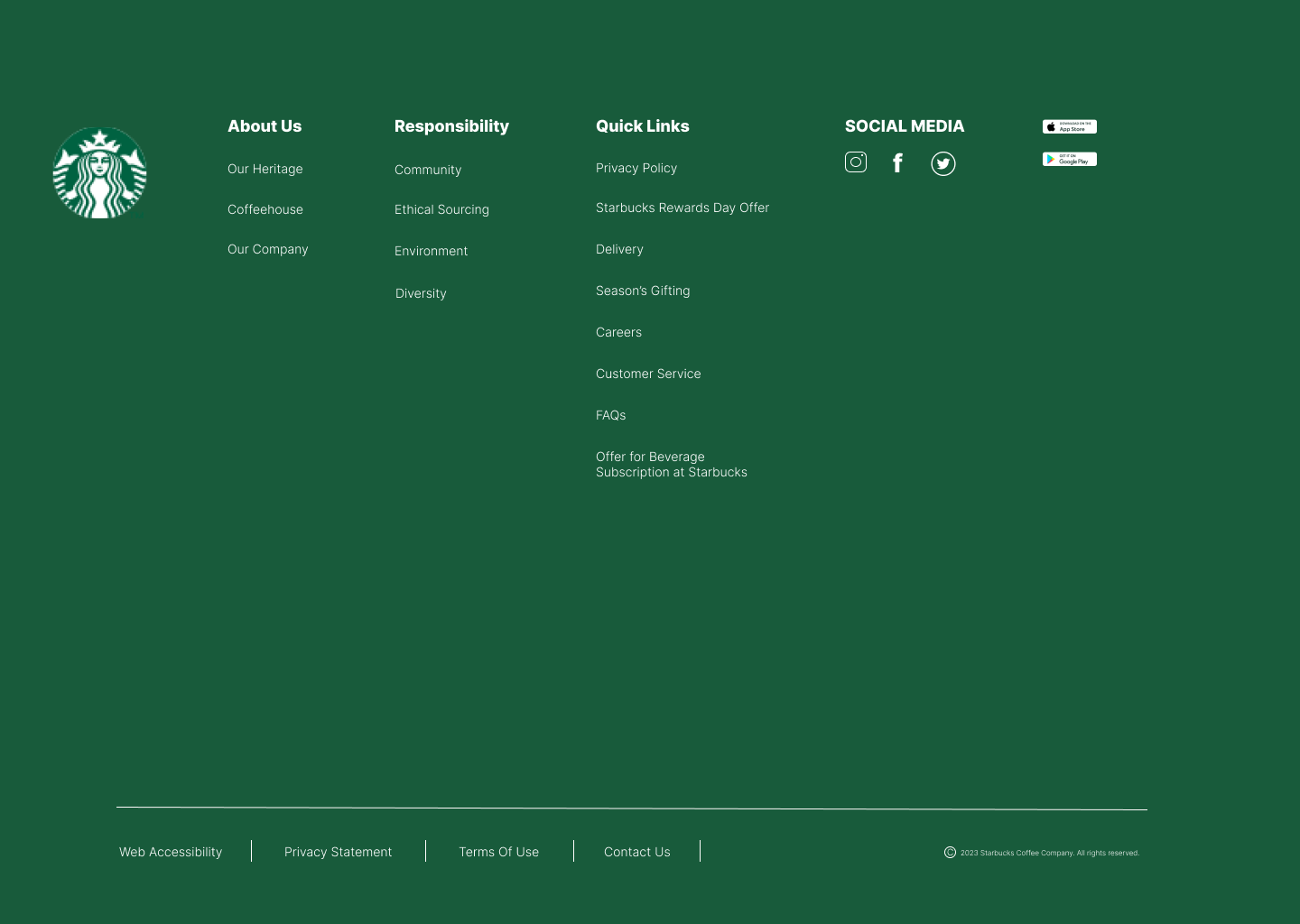Open the Our Heritage page
The width and height of the screenshot is (1300, 924).
265,169
